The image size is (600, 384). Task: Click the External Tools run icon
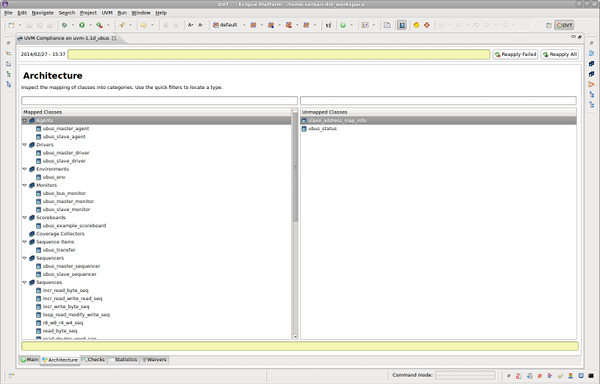click(99, 25)
